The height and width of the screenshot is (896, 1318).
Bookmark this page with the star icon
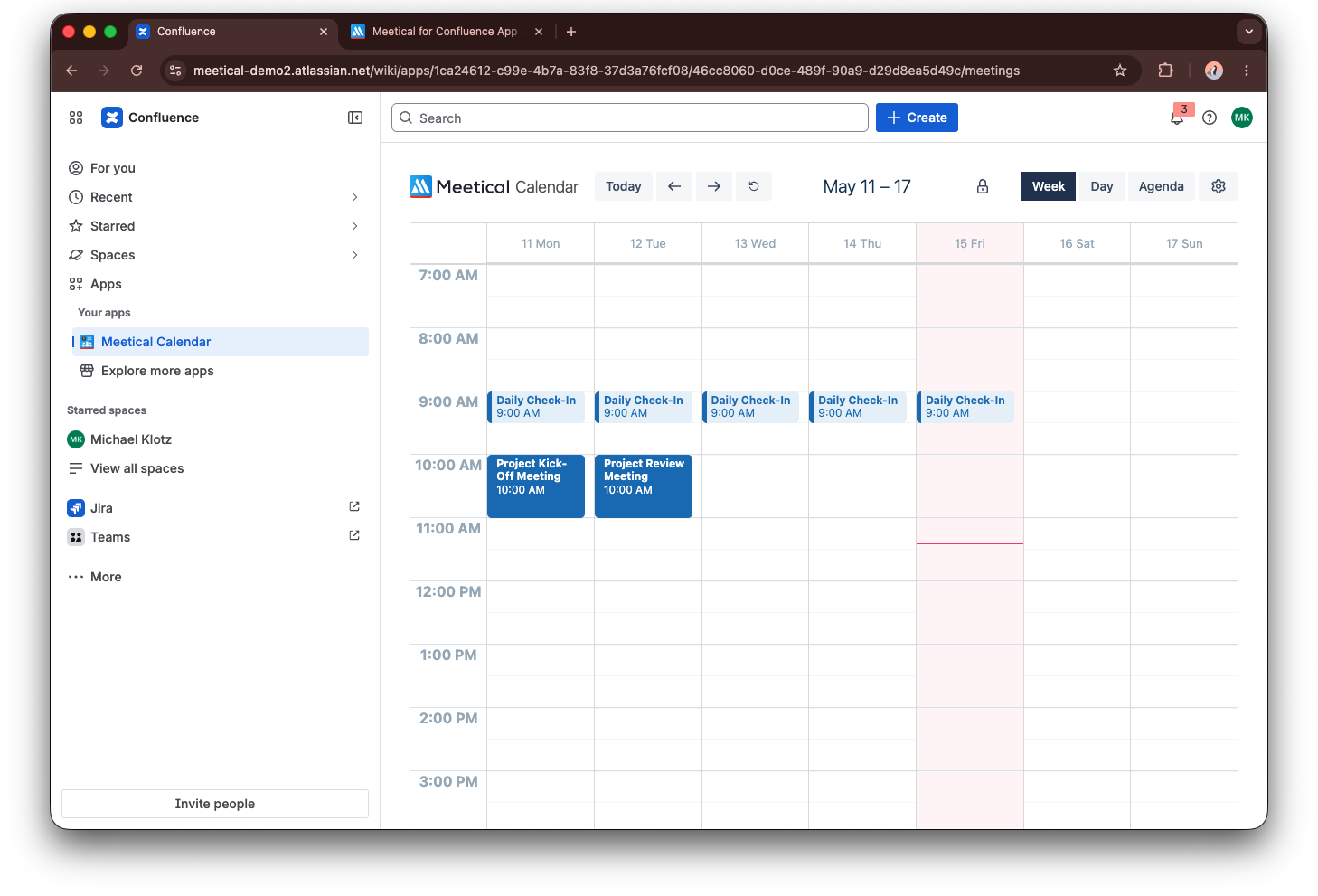[x=1120, y=71]
